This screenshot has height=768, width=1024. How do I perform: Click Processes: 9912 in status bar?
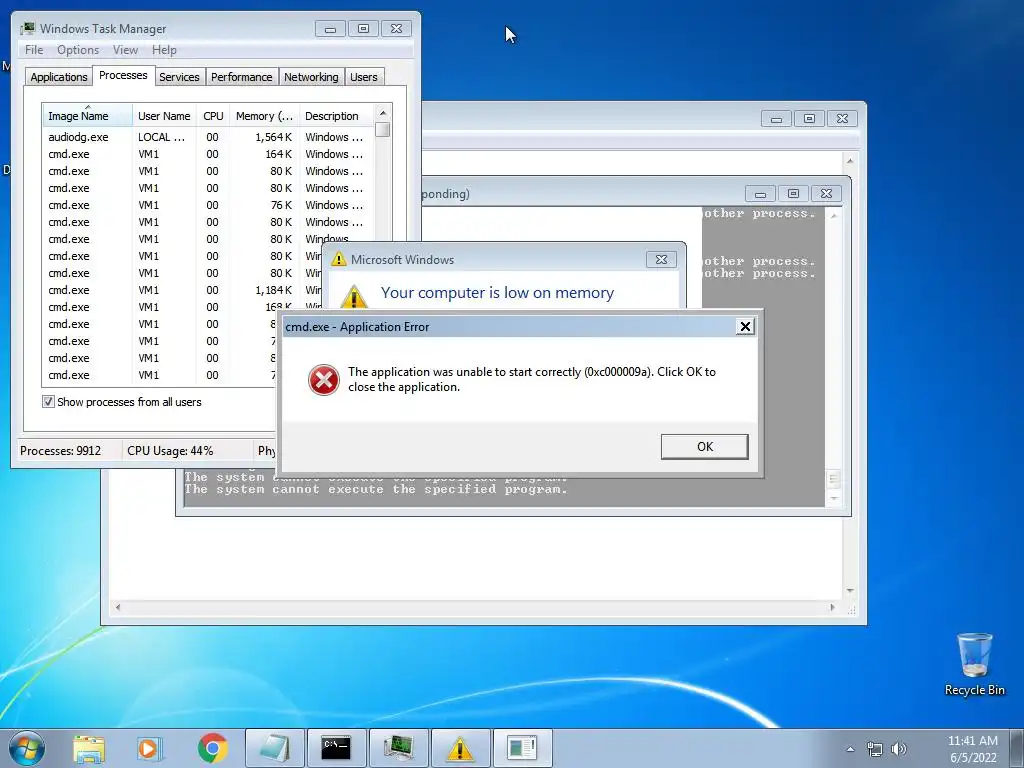61,451
